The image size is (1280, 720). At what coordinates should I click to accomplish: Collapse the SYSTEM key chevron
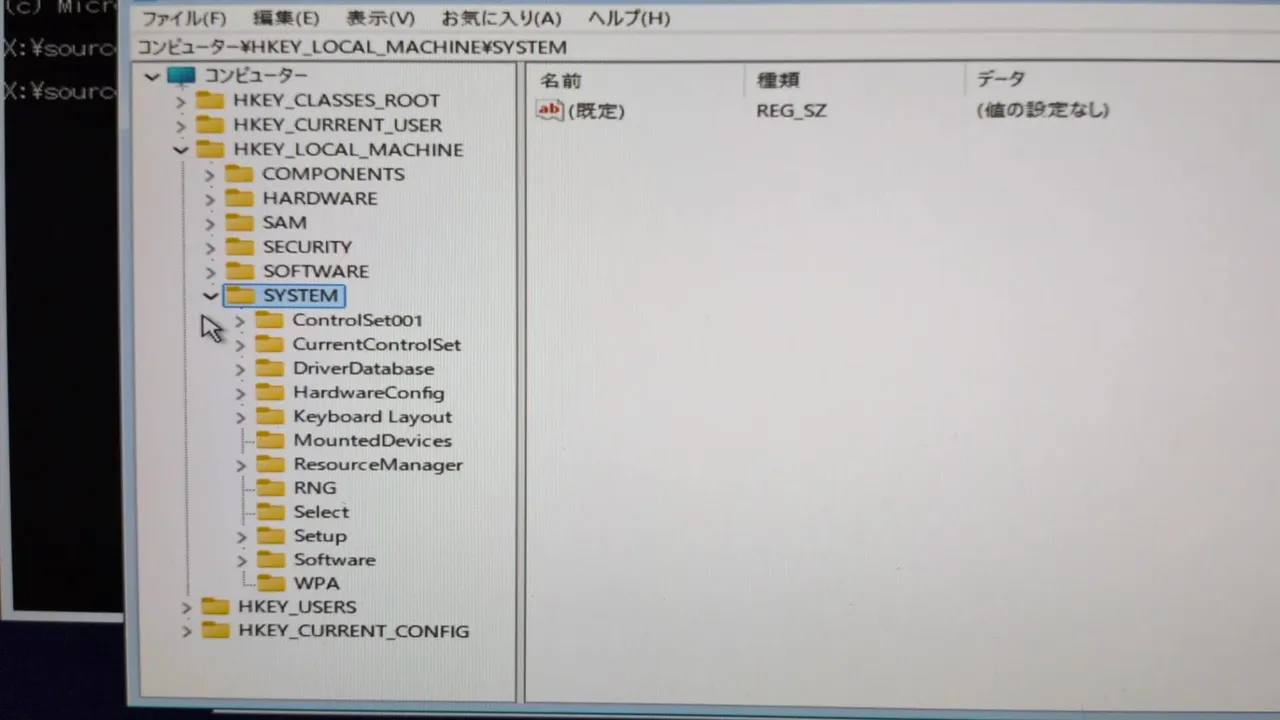(x=210, y=296)
